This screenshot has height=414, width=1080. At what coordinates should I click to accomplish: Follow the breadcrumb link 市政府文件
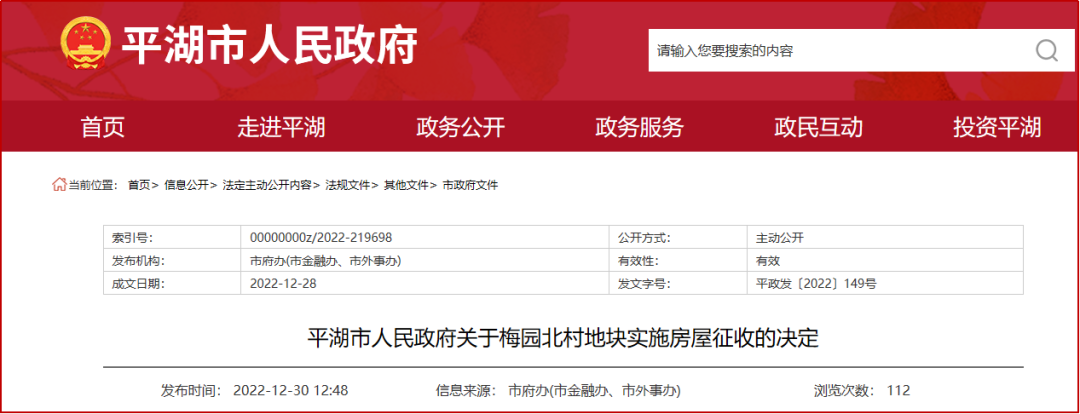point(470,185)
